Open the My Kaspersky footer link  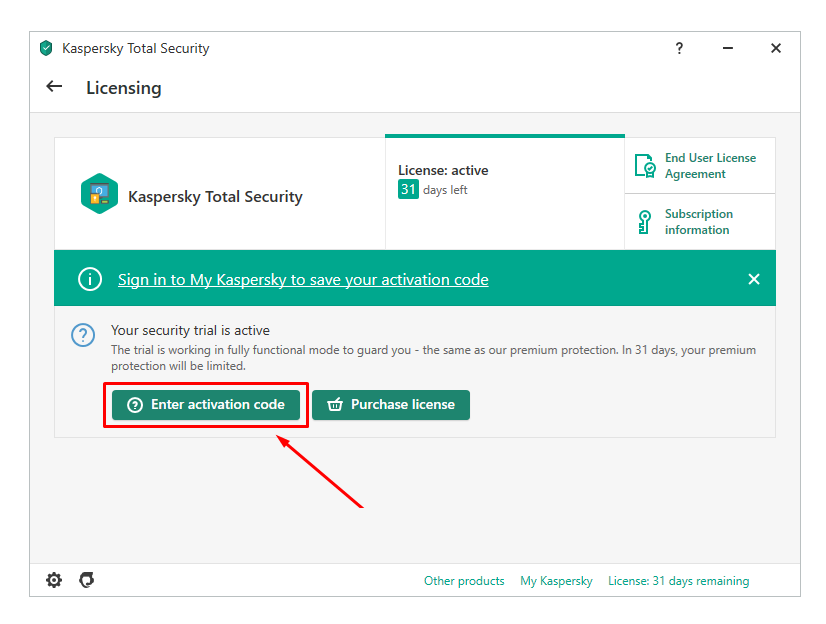pyautogui.click(x=556, y=581)
